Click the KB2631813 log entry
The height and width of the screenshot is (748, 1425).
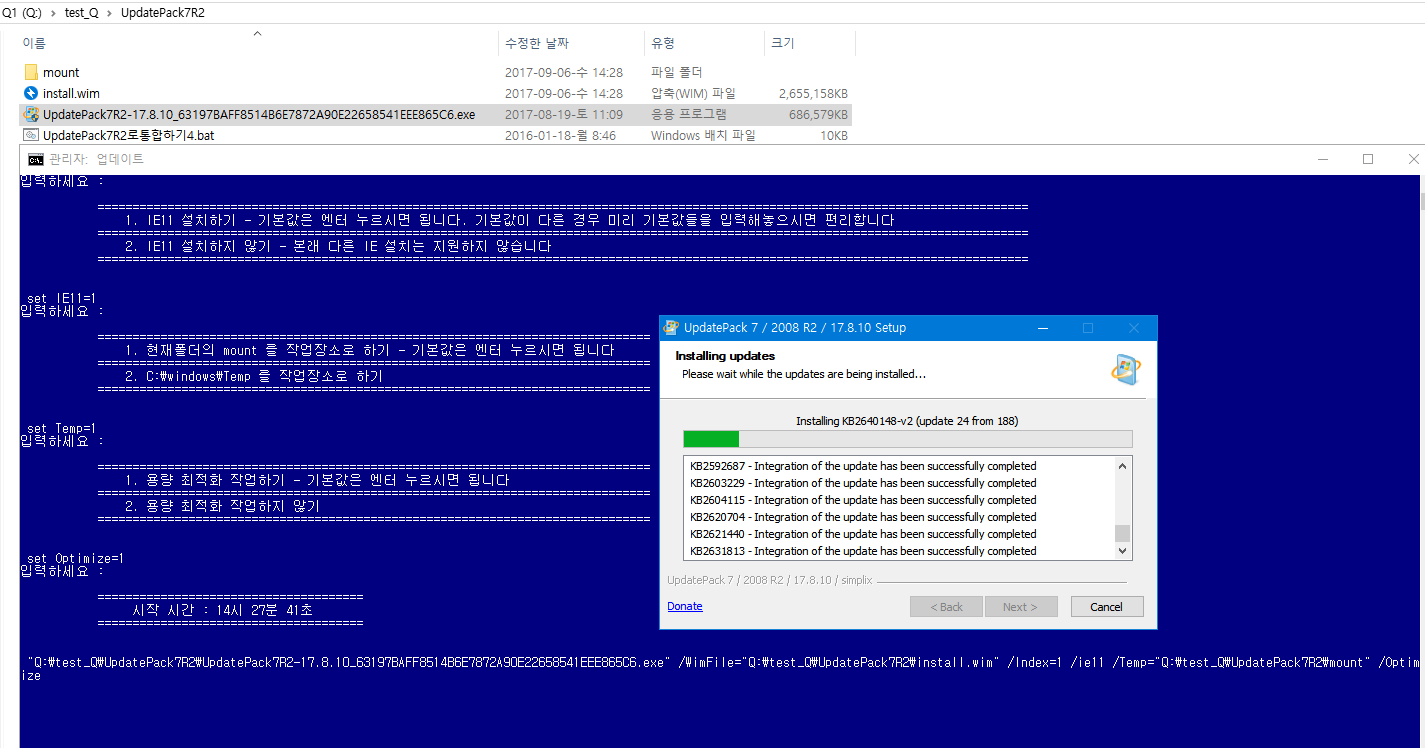click(863, 551)
